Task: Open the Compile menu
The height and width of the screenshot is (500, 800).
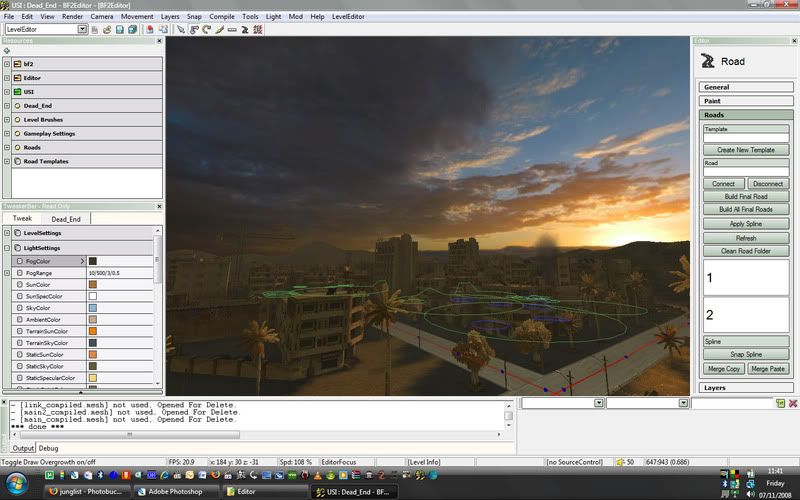Action: (222, 16)
